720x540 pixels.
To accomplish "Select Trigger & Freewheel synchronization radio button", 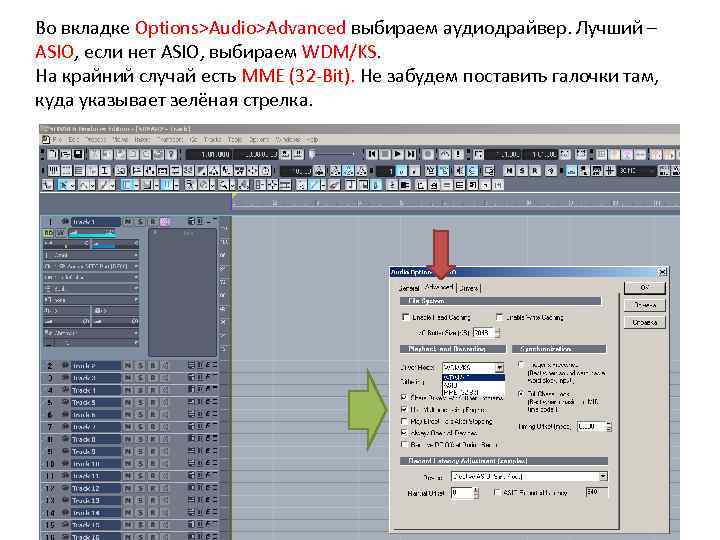I will pyautogui.click(x=521, y=365).
